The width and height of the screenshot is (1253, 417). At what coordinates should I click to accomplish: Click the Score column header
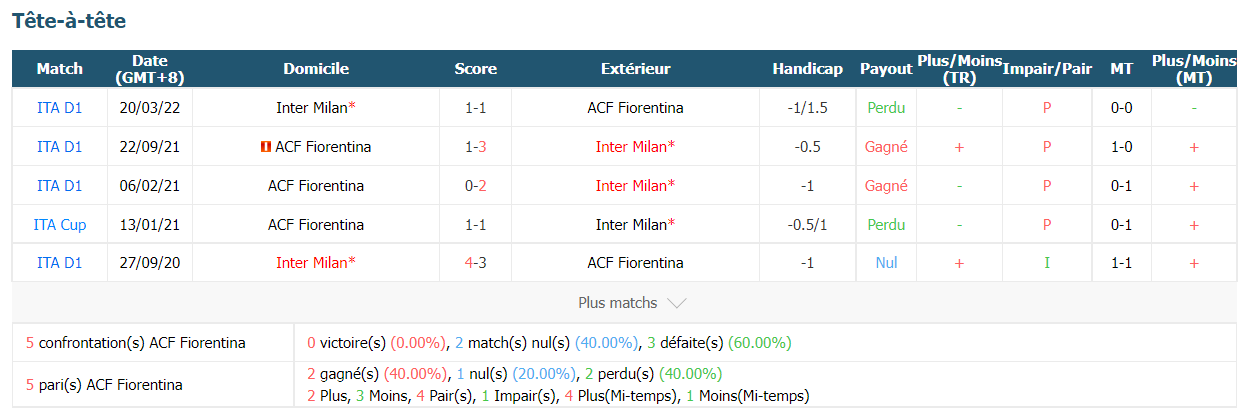point(476,69)
